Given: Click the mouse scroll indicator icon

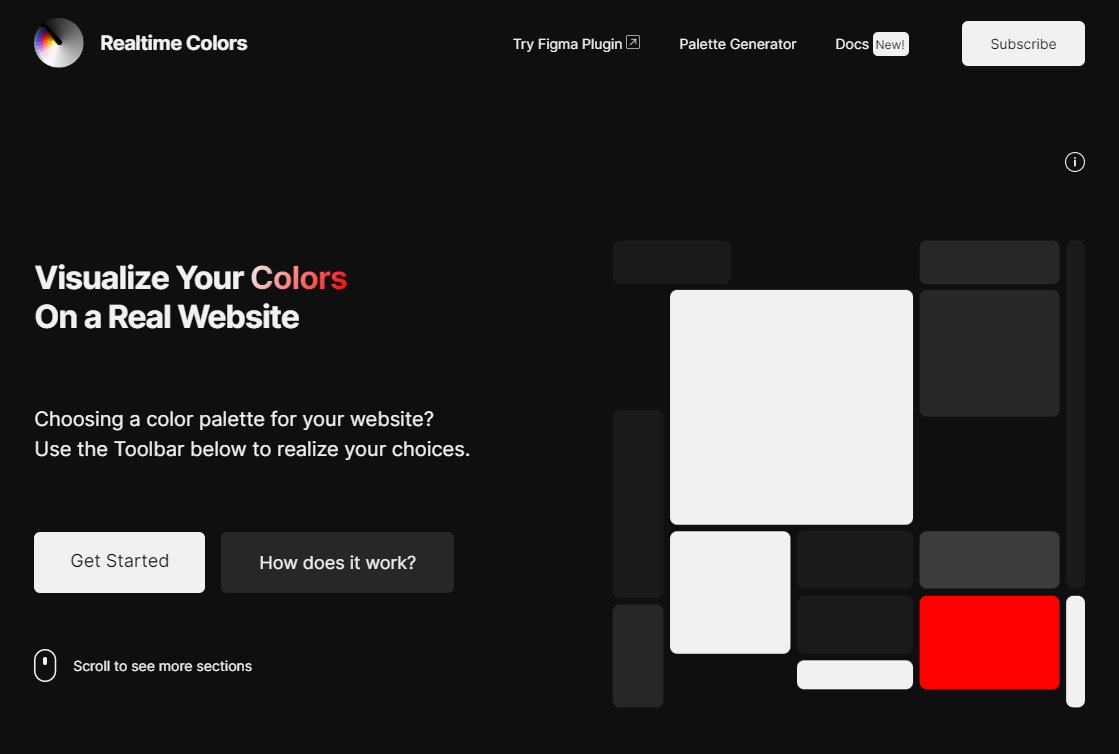Looking at the screenshot, I should coord(45,665).
